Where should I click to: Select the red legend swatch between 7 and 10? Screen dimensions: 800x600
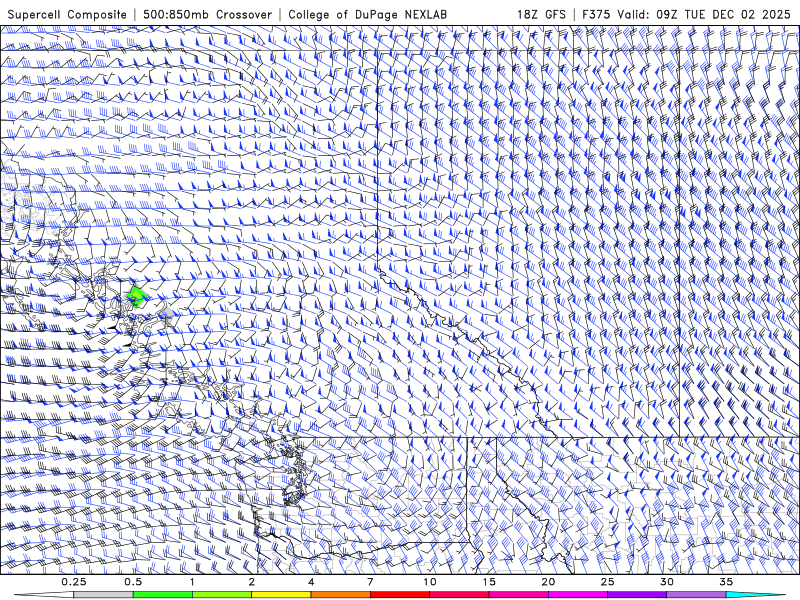click(x=400, y=595)
